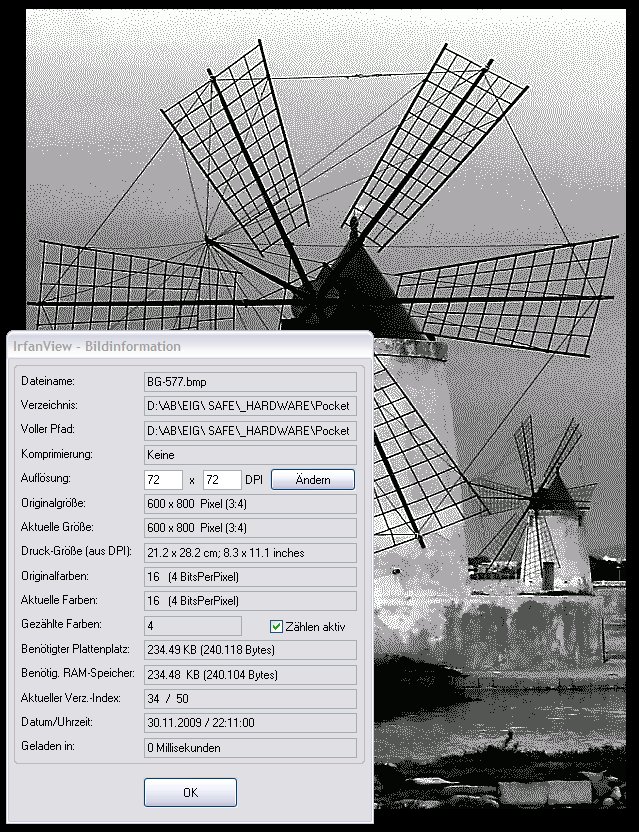Click the Ändern button
Screen dimensions: 639x832
click(313, 480)
